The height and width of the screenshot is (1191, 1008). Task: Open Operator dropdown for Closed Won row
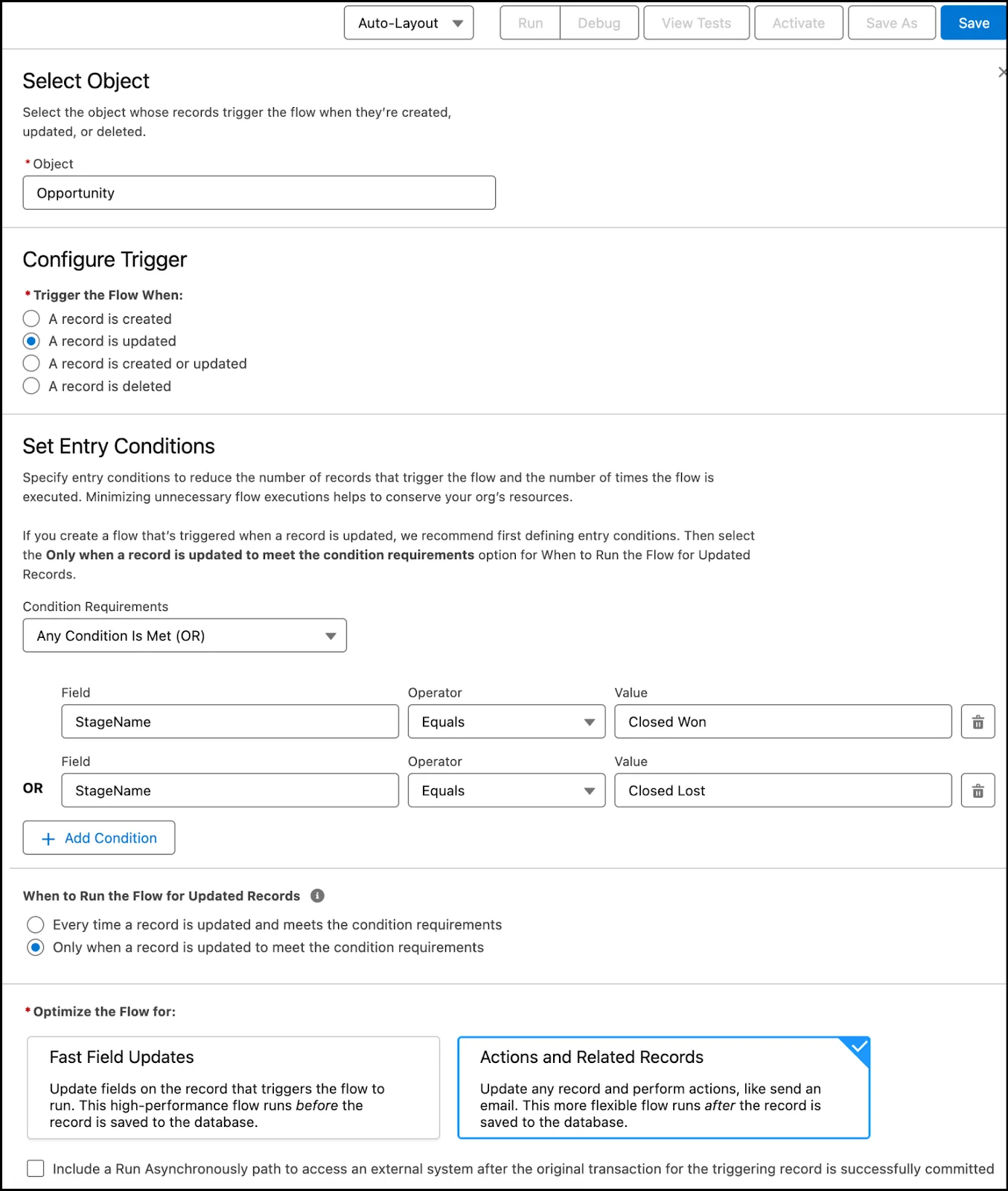click(506, 721)
